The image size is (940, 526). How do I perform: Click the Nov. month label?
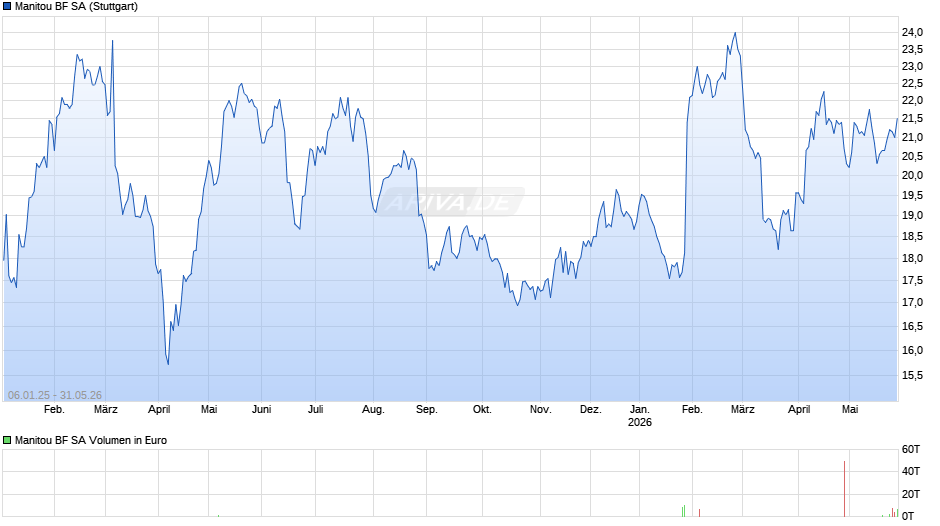click(x=540, y=409)
